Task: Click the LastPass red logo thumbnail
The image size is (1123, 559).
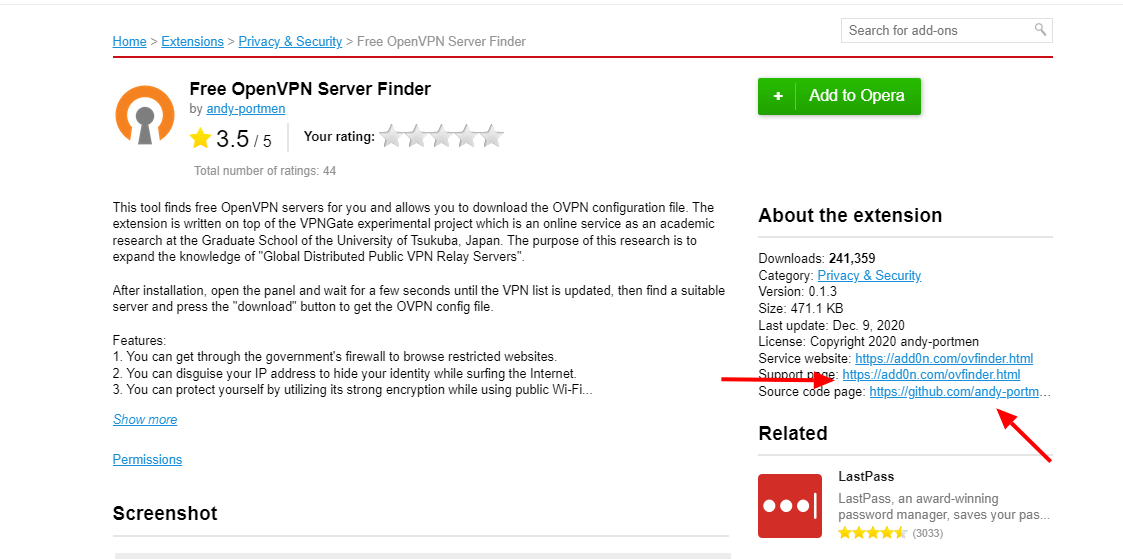Action: 790,505
